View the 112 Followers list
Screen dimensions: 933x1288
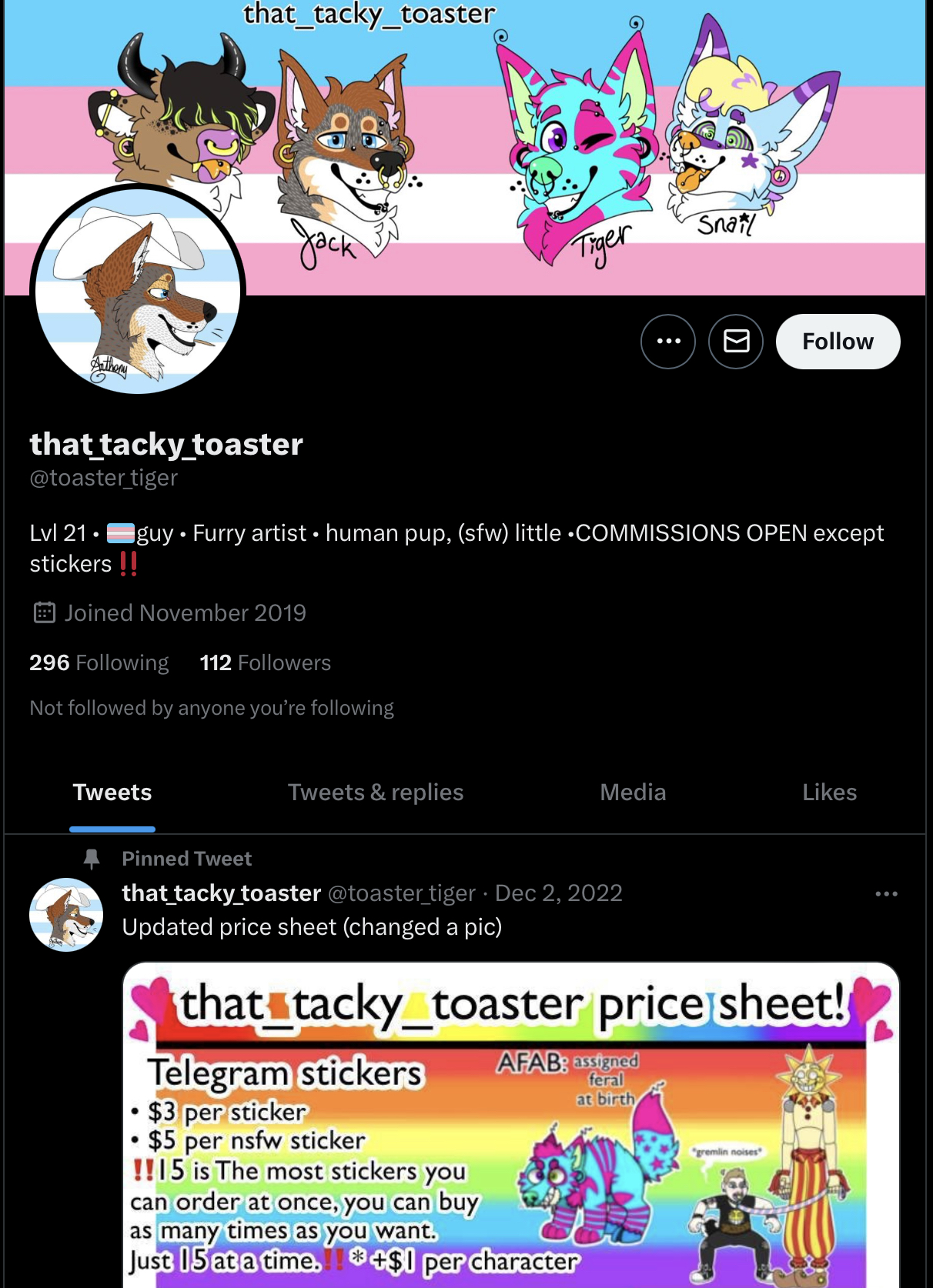click(266, 662)
